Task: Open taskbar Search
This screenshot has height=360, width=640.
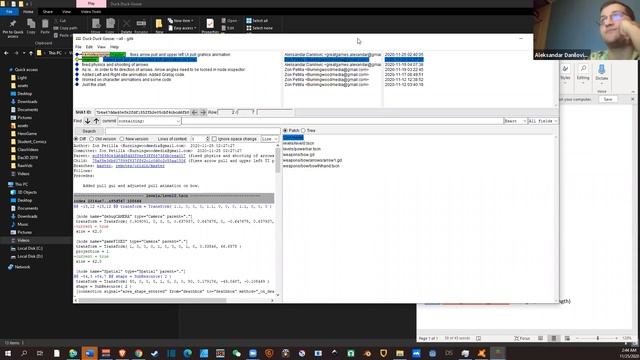Action: (24, 353)
